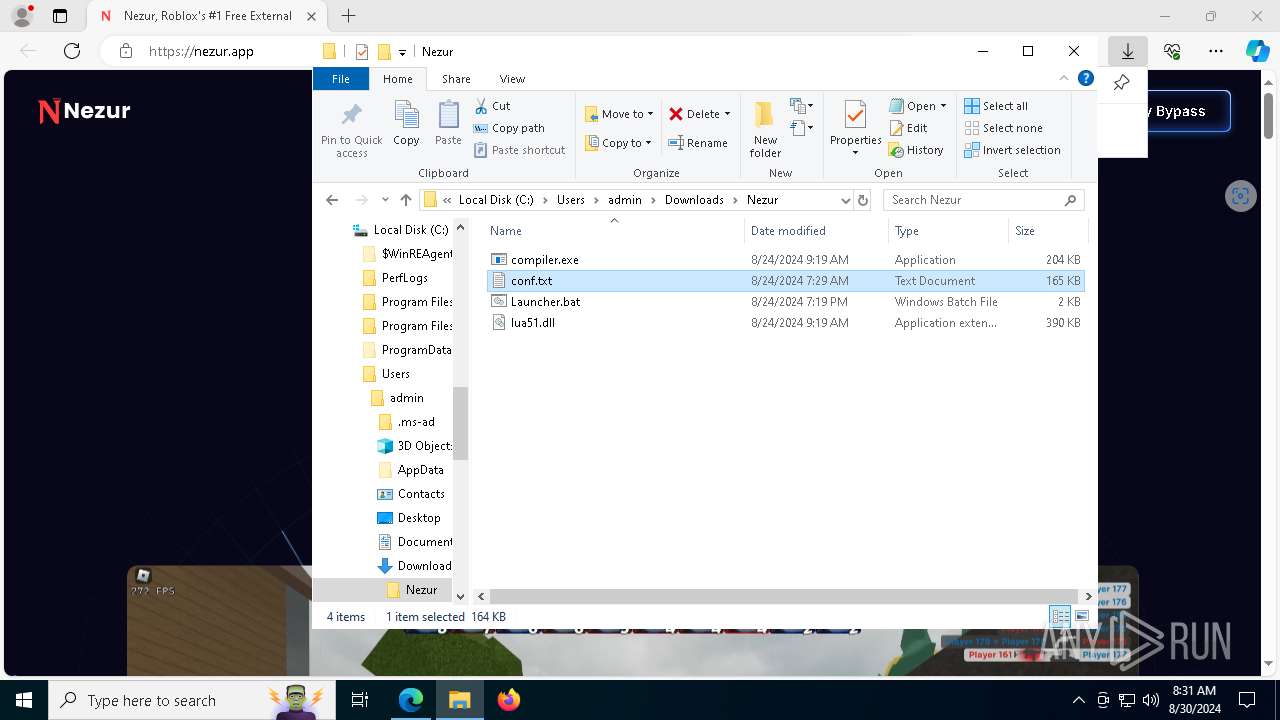Click Downloads in the address path
This screenshot has width=1280, height=720.
coord(694,200)
